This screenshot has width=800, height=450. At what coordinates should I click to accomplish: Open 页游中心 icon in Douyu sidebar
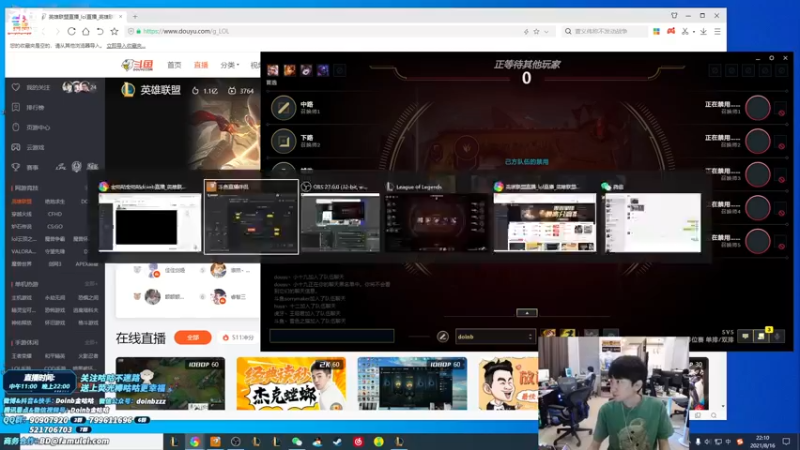pos(16,127)
